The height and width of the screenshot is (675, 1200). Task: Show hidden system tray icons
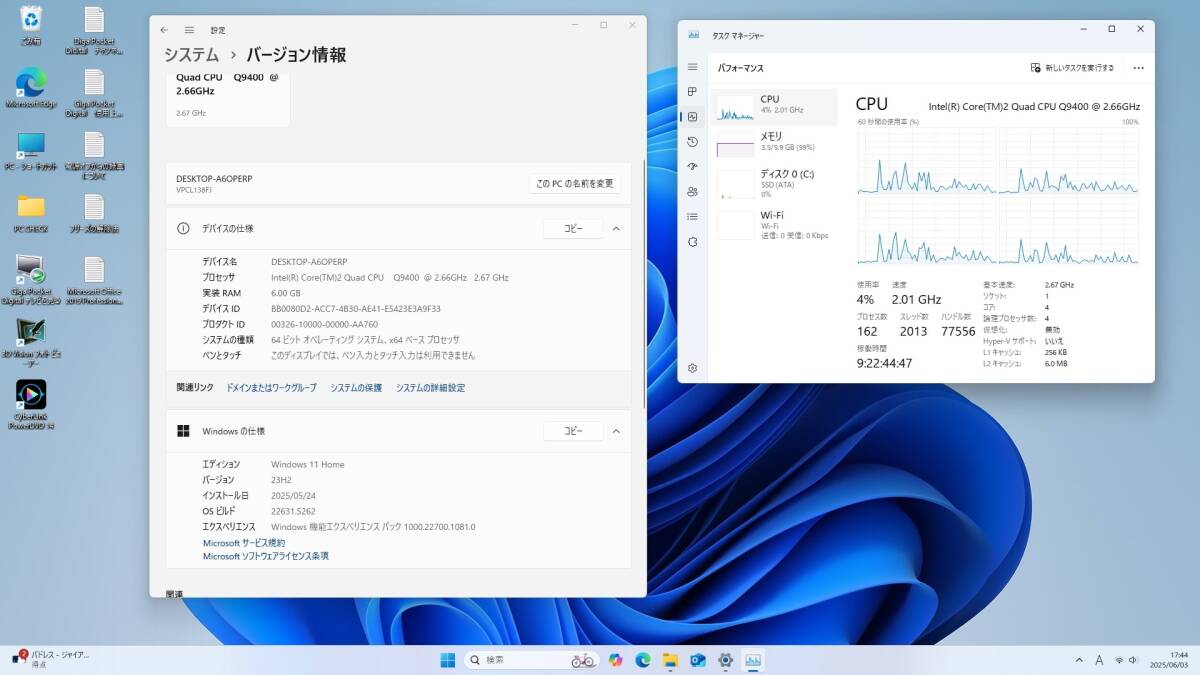click(x=1079, y=660)
